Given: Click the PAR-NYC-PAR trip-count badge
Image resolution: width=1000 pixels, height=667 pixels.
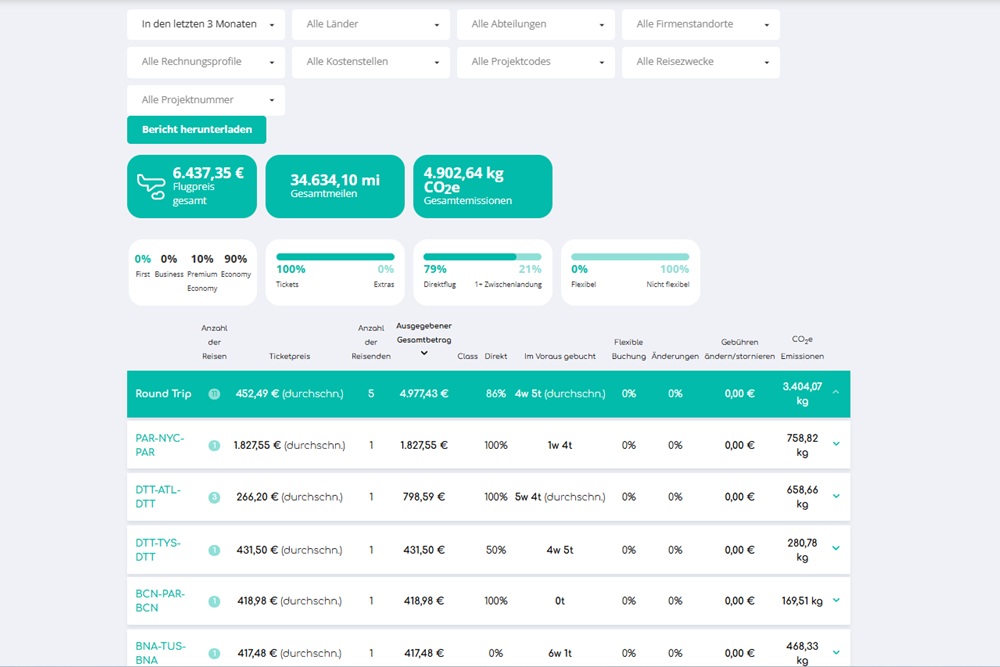Looking at the screenshot, I should [x=214, y=446].
